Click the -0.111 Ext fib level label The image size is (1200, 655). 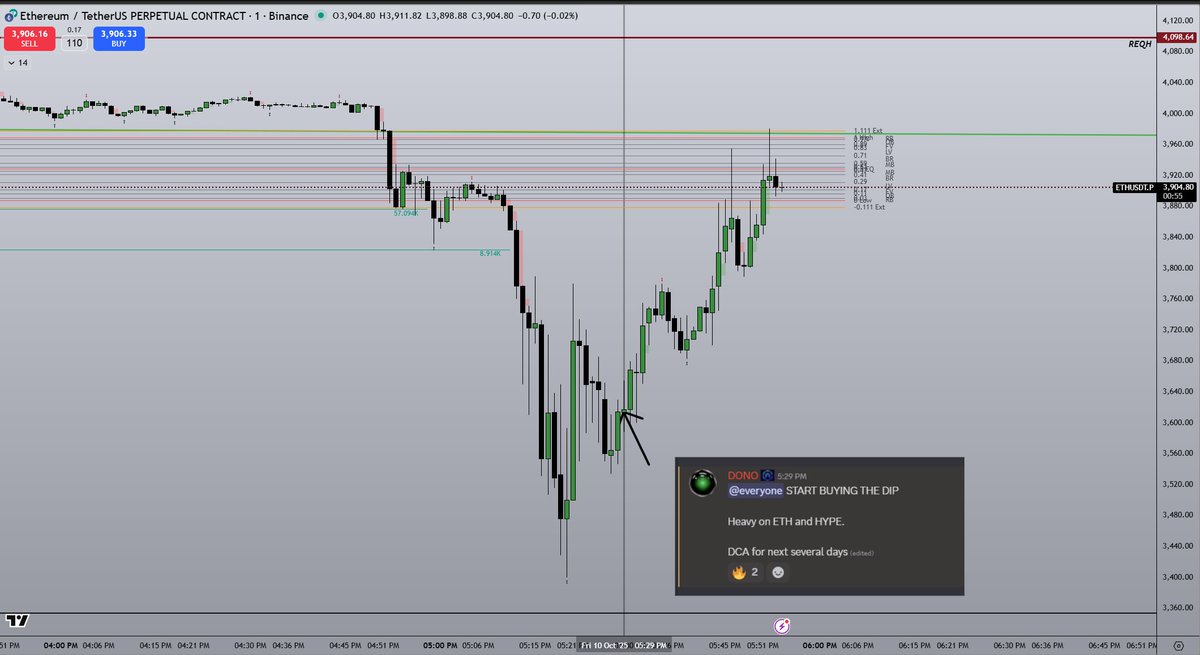pos(869,207)
